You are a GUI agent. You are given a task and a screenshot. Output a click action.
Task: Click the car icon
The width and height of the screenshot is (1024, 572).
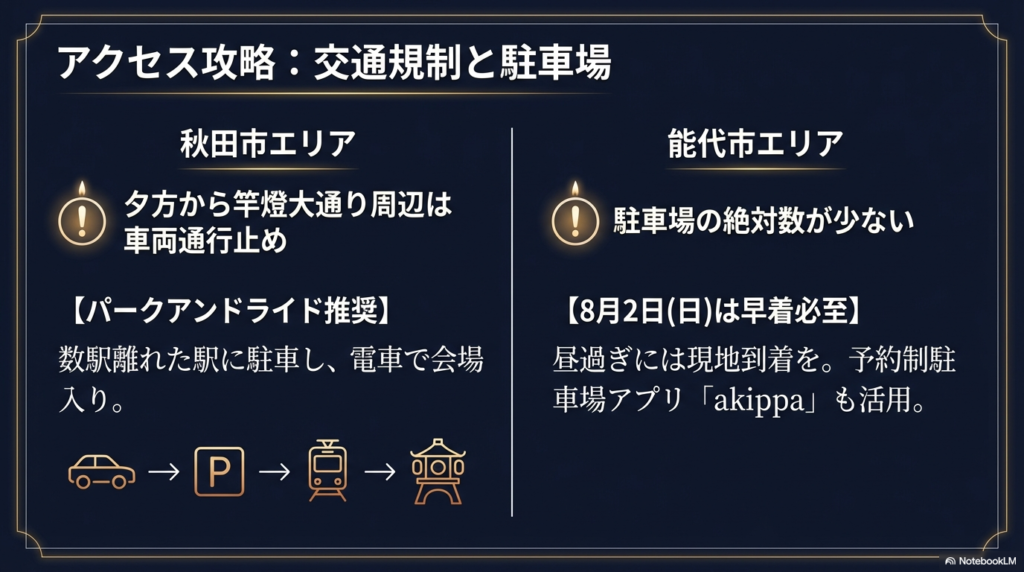tap(101, 471)
